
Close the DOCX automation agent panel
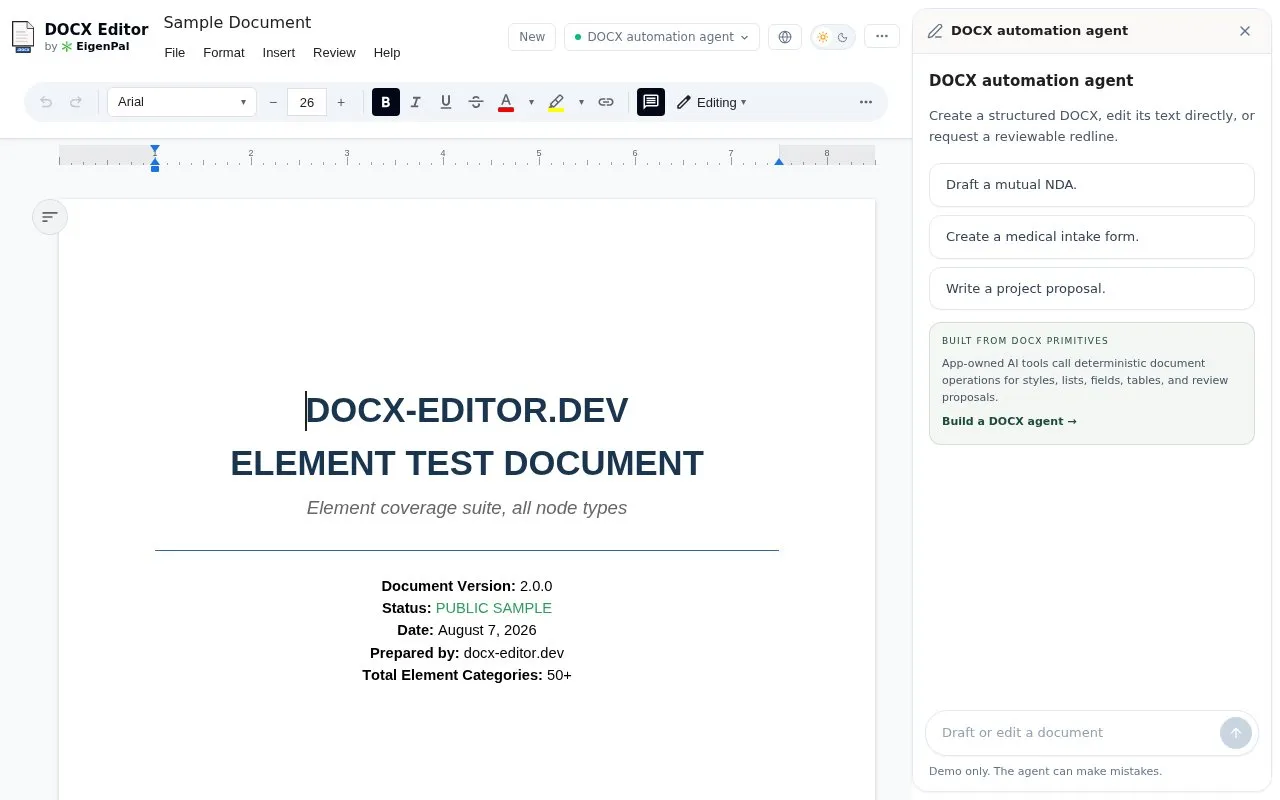coord(1245,31)
